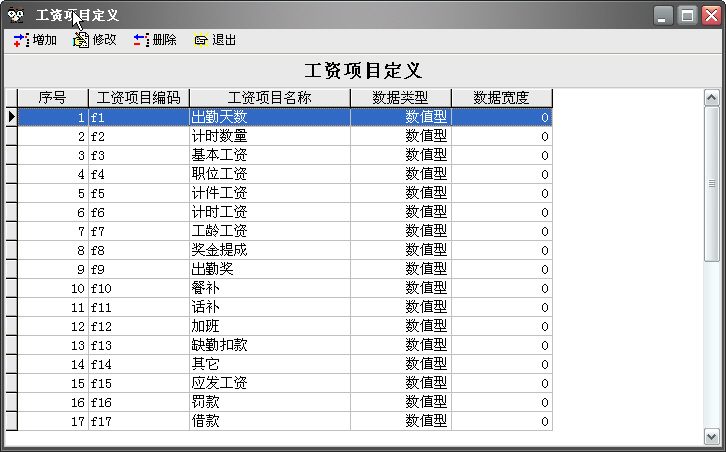Click the code cell f8
The height and width of the screenshot is (452, 726).
pyautogui.click(x=139, y=250)
